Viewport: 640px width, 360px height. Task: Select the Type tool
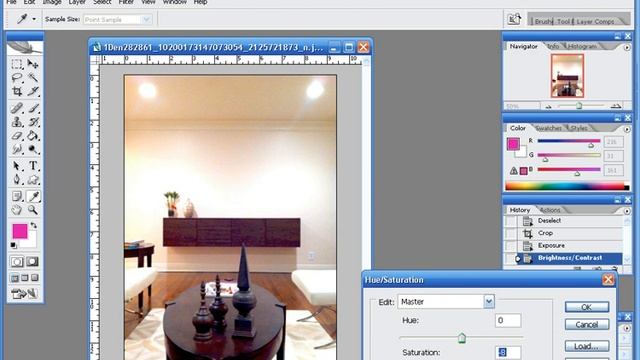[33, 166]
